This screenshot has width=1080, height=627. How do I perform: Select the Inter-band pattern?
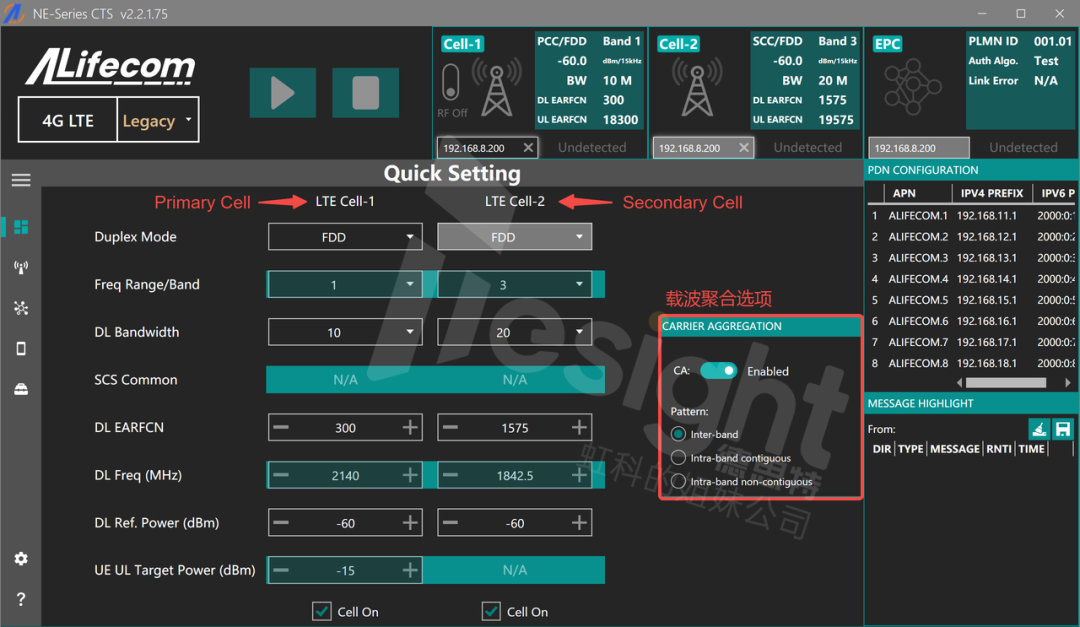point(678,434)
